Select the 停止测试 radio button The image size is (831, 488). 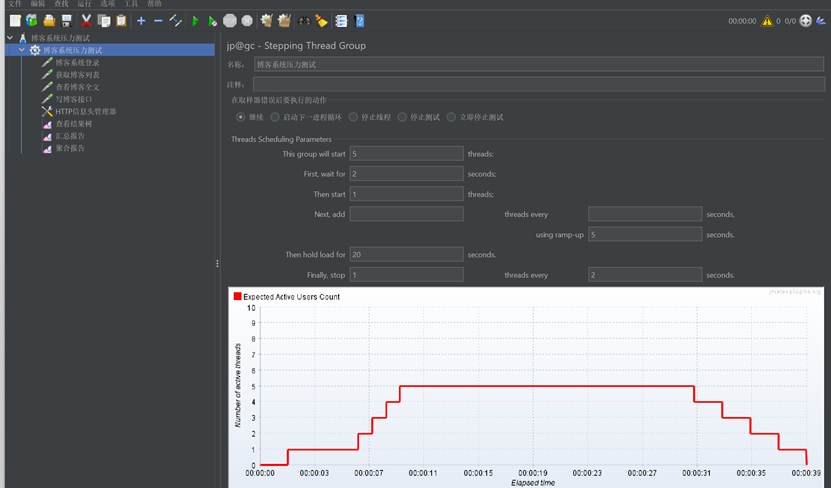click(x=402, y=117)
